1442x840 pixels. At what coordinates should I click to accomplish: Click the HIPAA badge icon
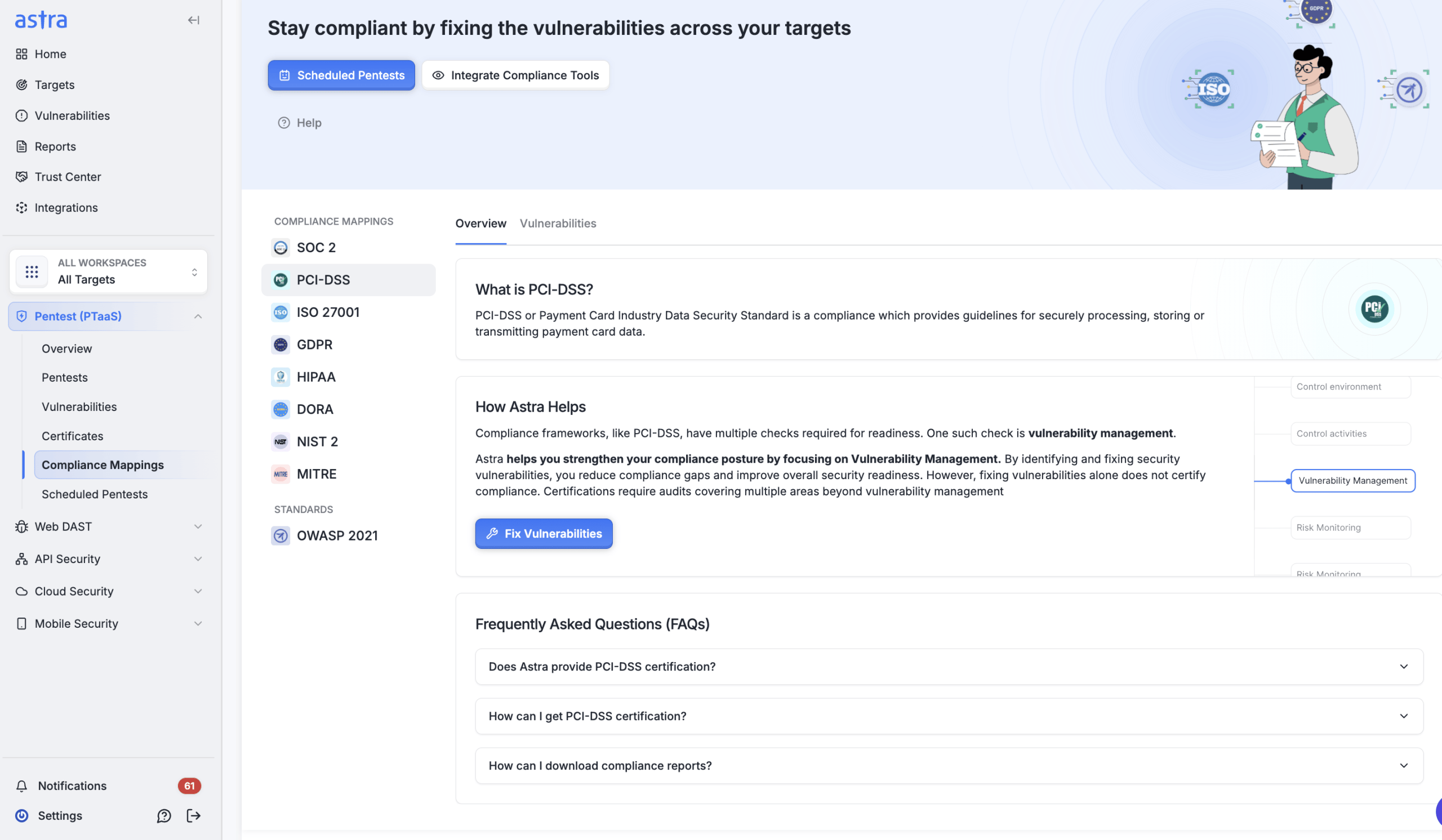[x=281, y=377]
